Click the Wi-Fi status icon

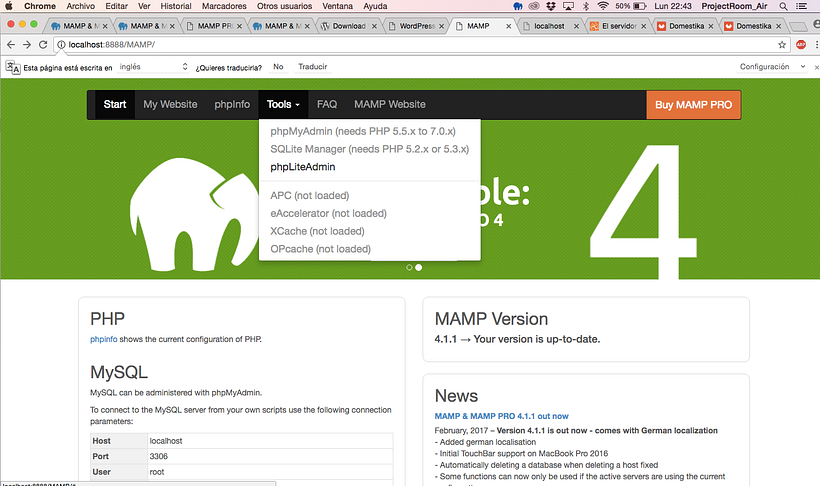pyautogui.click(x=603, y=6)
